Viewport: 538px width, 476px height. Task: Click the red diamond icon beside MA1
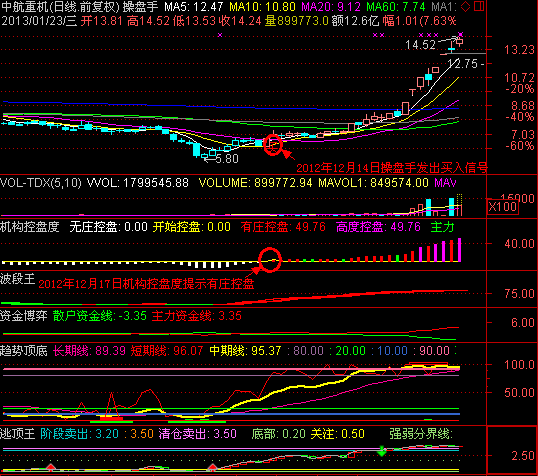[x=466, y=6]
